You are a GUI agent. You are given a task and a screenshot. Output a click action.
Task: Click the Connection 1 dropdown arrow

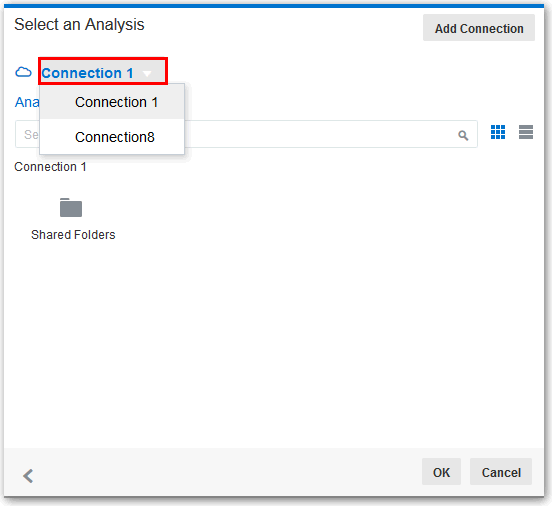pyautogui.click(x=147, y=74)
